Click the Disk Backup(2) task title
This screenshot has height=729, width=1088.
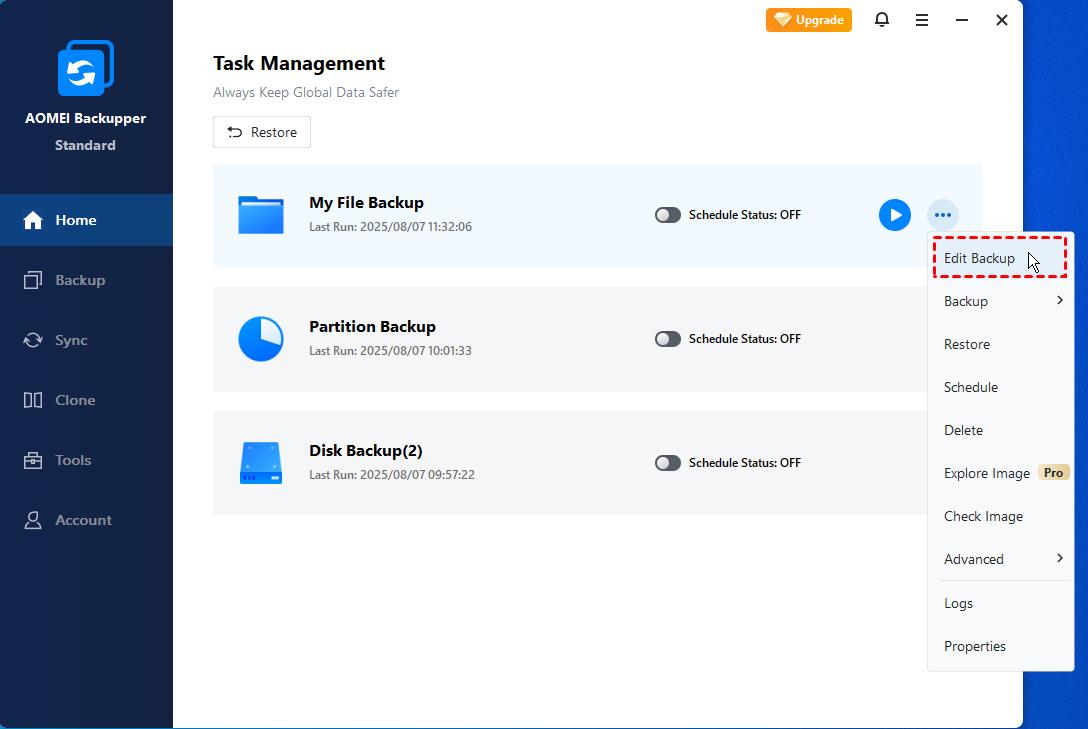pos(366,451)
